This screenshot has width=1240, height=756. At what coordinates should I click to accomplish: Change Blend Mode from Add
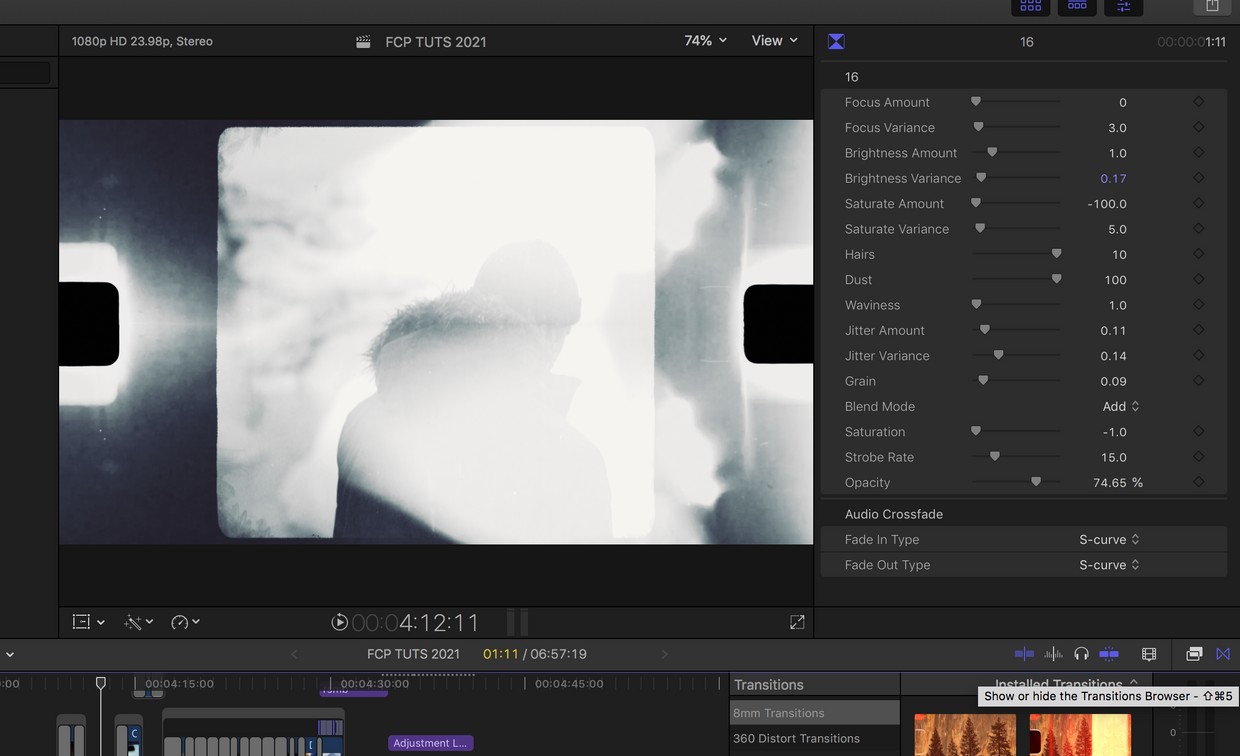tap(1120, 406)
